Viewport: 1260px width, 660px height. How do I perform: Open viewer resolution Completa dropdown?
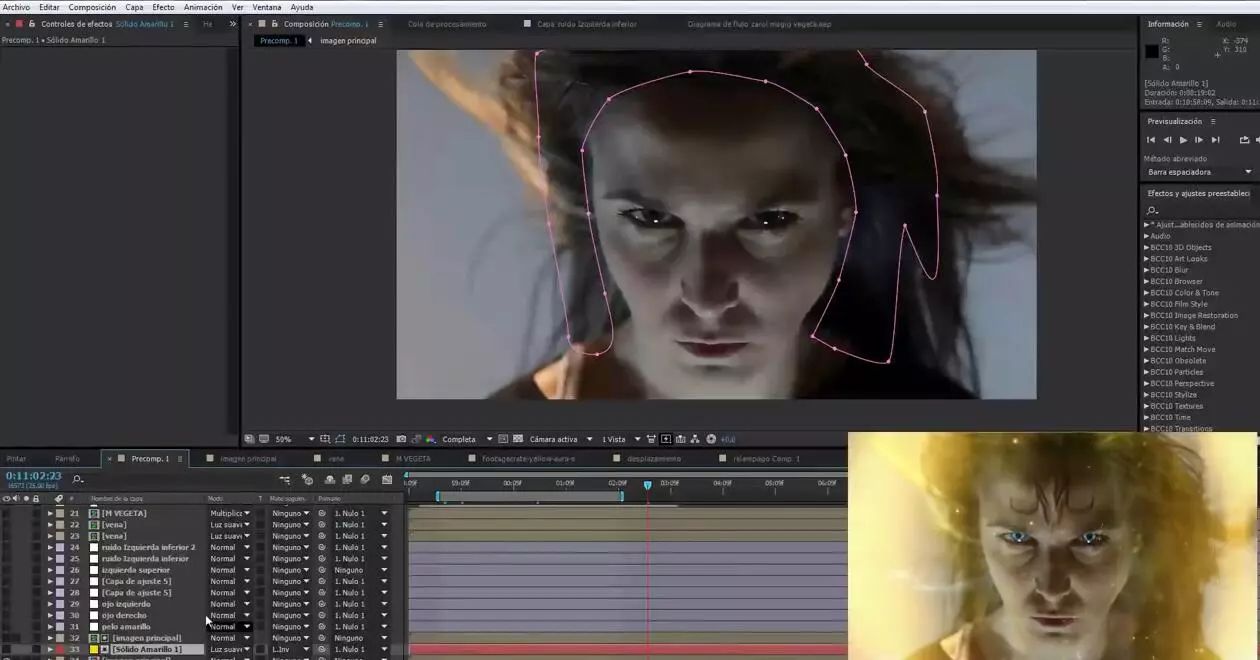click(467, 439)
